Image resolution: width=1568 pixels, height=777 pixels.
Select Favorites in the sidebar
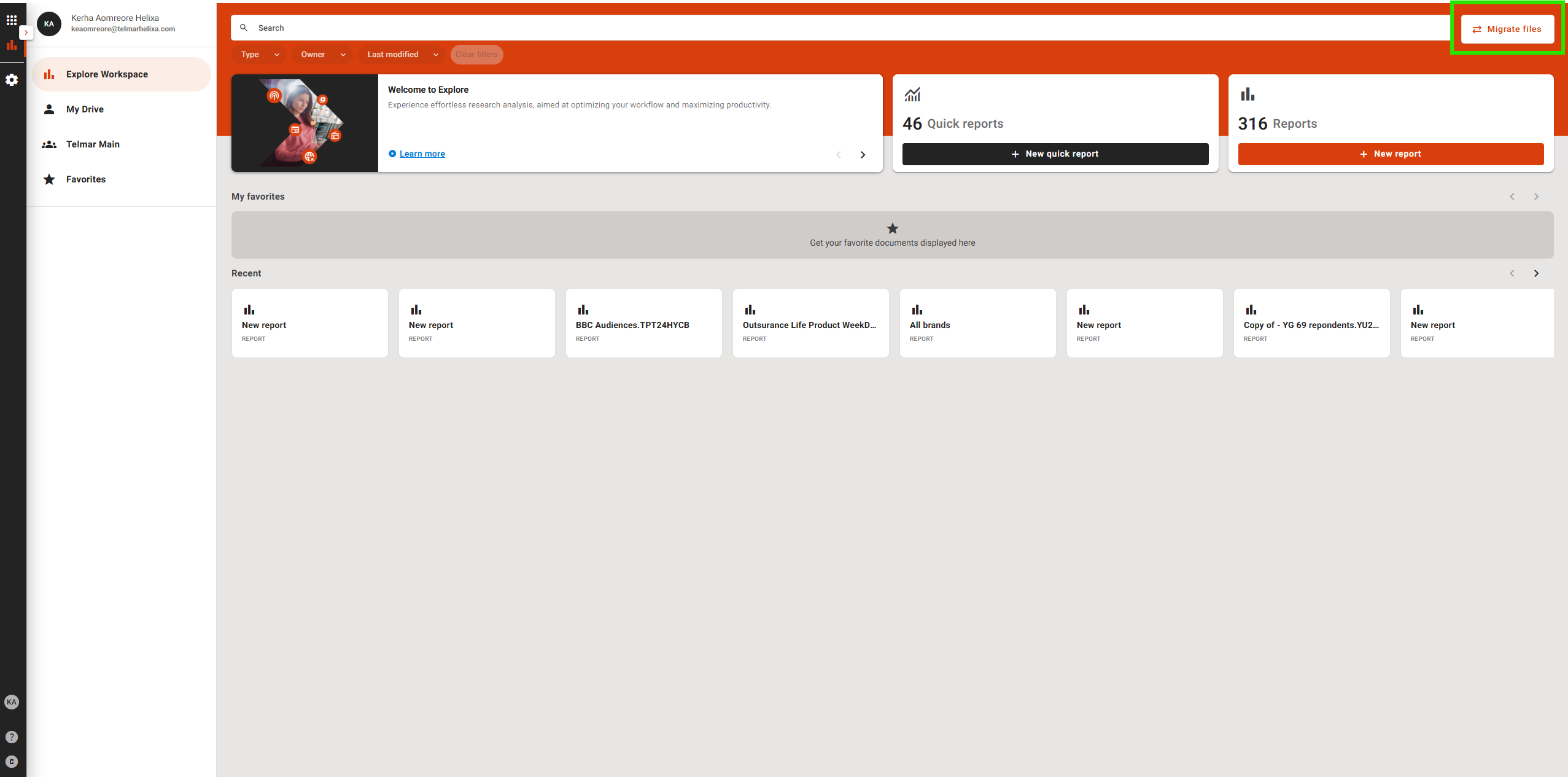pos(86,179)
